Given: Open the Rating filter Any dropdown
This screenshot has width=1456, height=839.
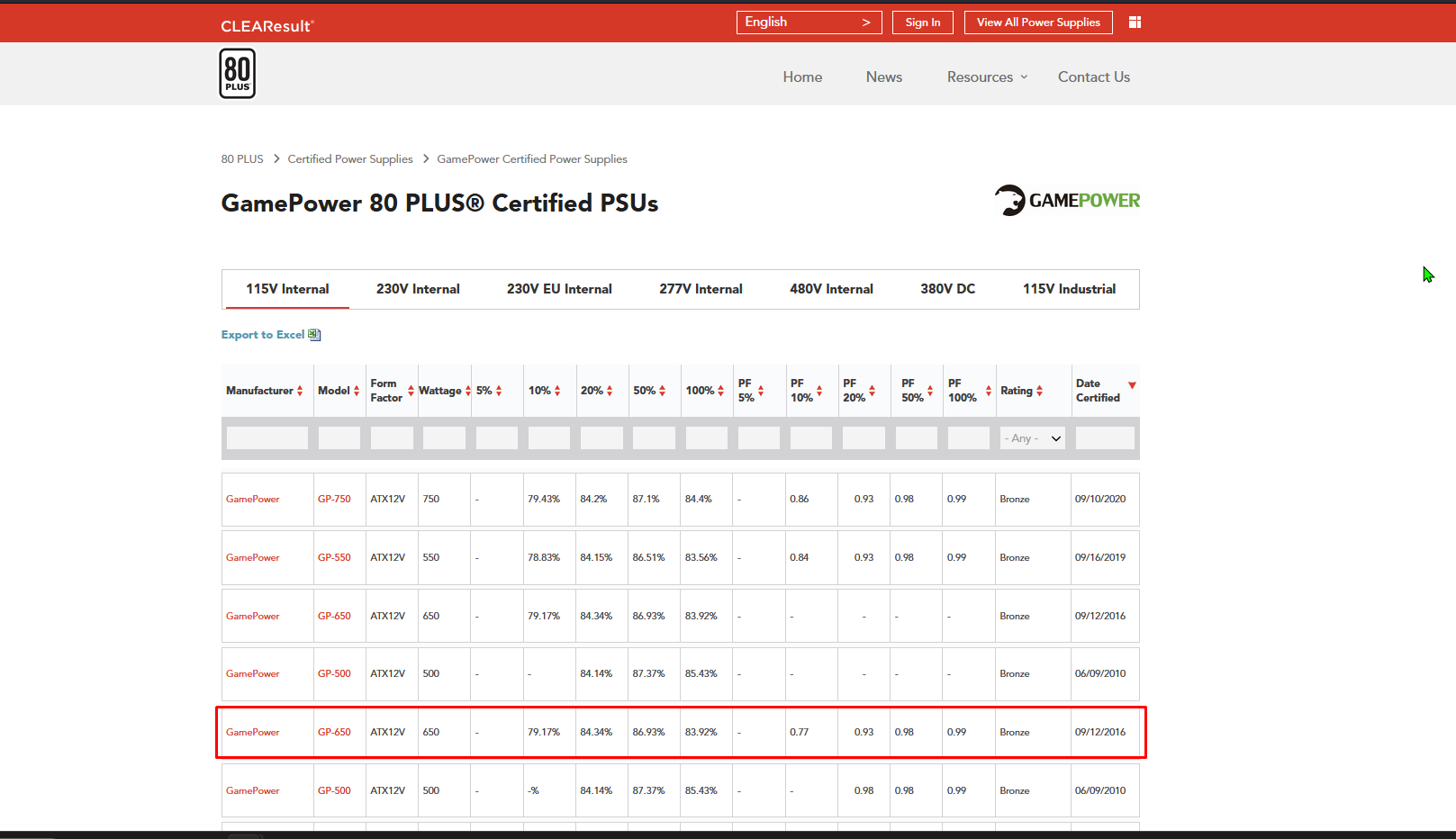Looking at the screenshot, I should coord(1032,438).
